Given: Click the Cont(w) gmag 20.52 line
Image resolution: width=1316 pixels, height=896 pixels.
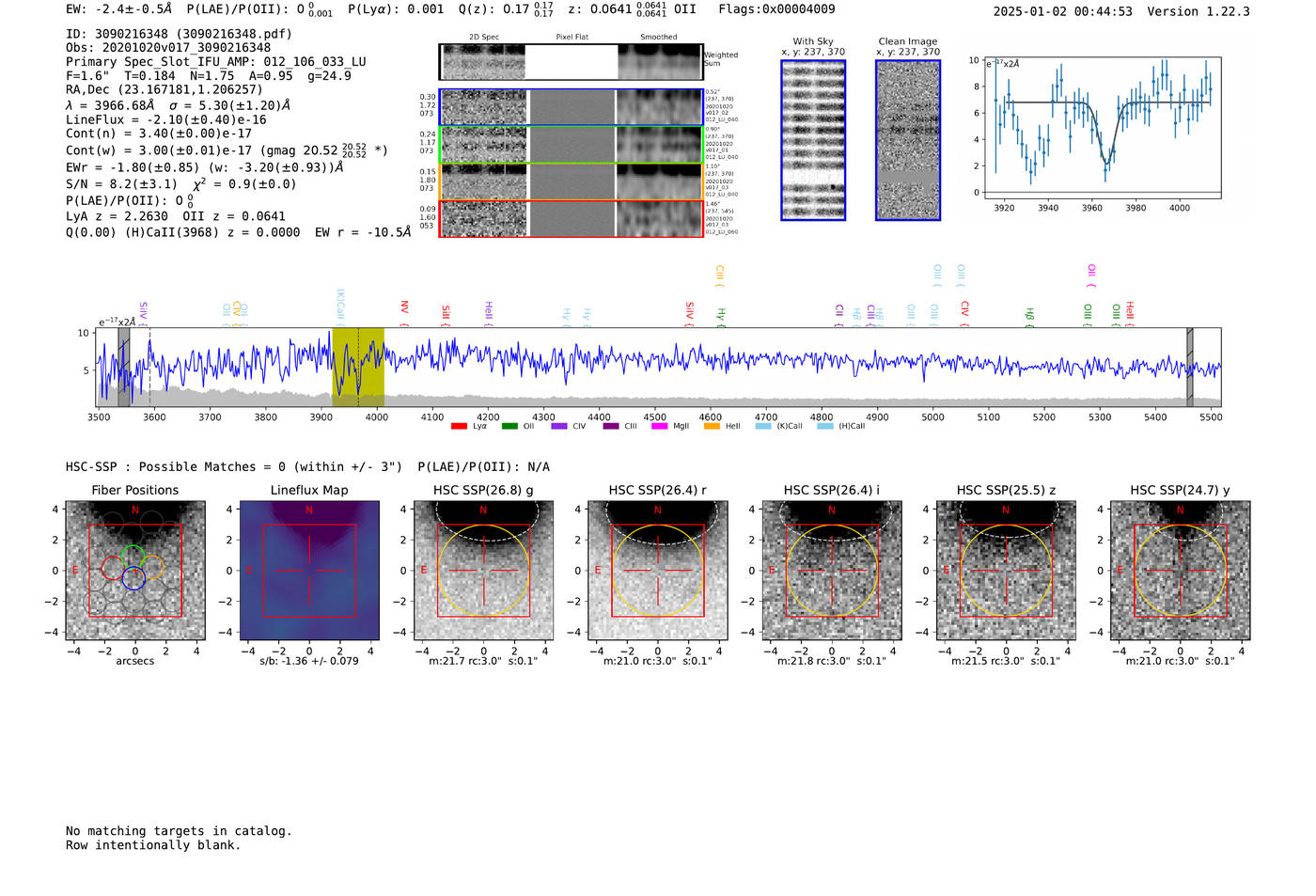Looking at the screenshot, I should point(227,149).
